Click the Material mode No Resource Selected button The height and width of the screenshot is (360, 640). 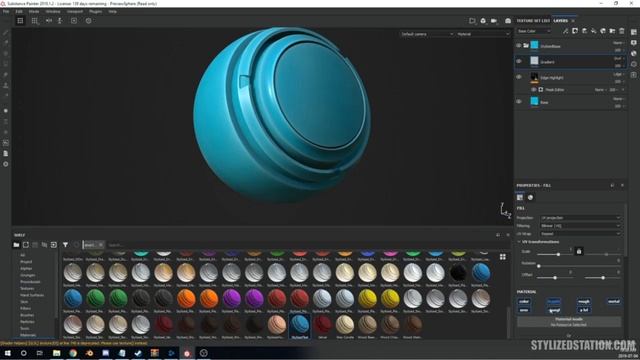point(569,322)
